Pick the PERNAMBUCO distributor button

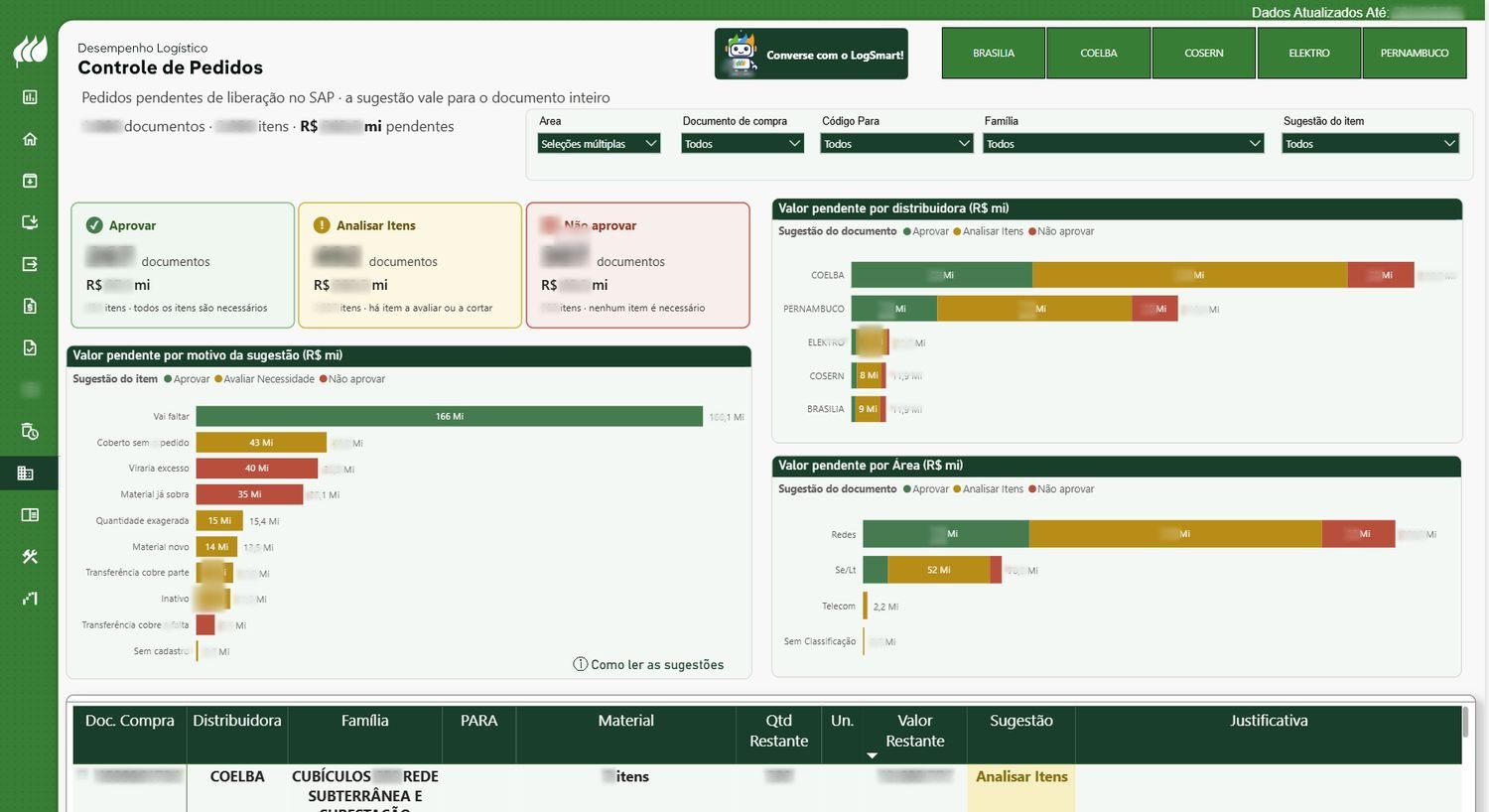click(1415, 54)
